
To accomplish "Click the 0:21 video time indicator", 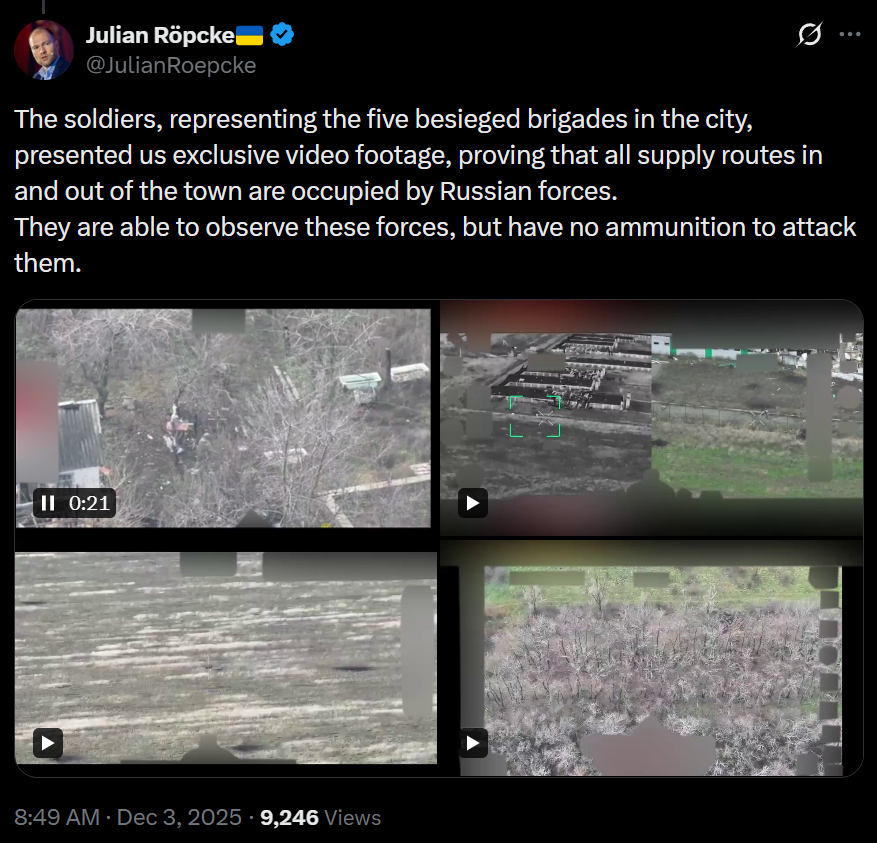I will pos(89,503).
